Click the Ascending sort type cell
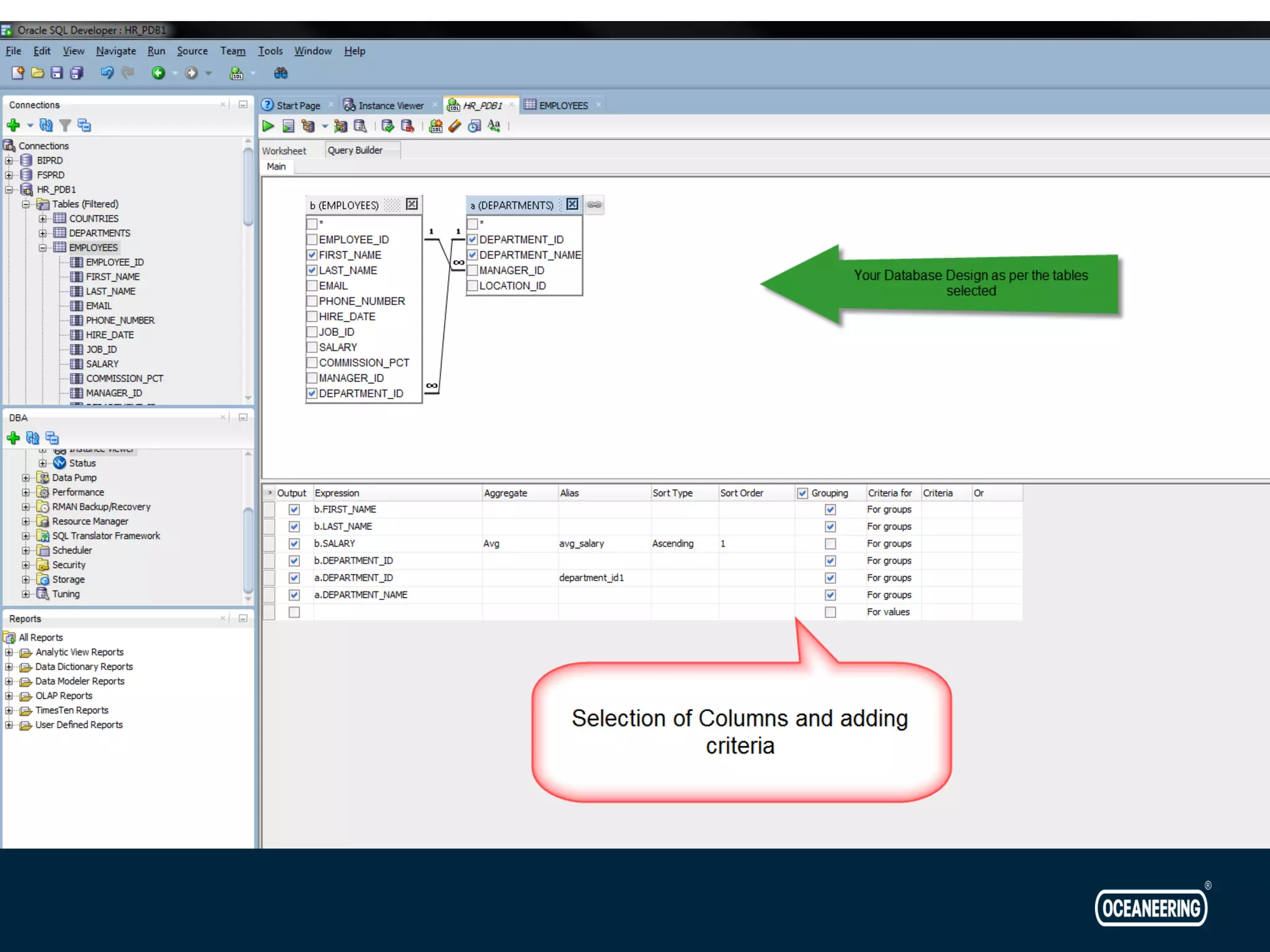 (673, 544)
